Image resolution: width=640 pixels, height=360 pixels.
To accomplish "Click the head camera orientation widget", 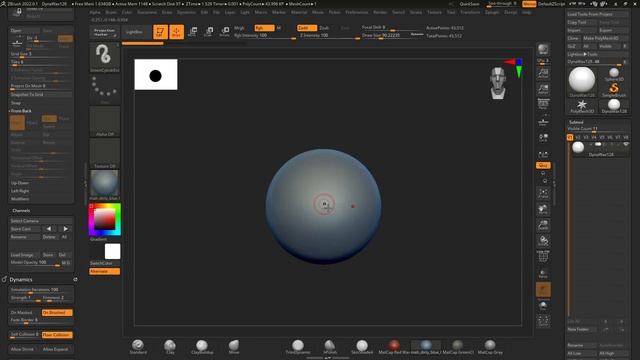I will click(x=498, y=83).
